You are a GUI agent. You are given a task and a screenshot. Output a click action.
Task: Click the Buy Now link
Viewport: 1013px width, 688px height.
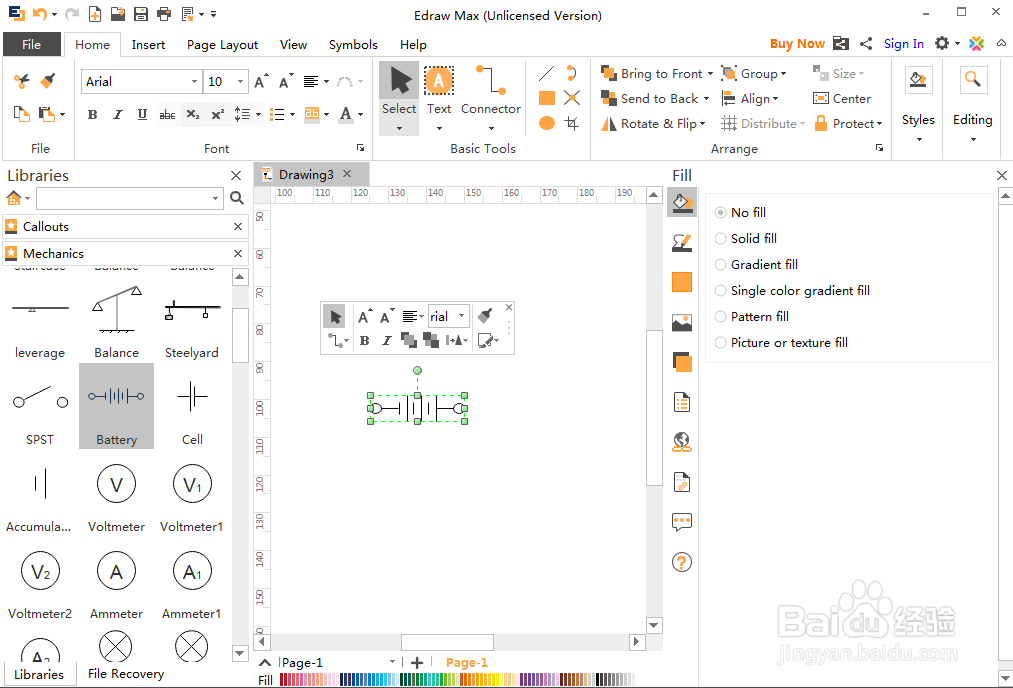(797, 44)
